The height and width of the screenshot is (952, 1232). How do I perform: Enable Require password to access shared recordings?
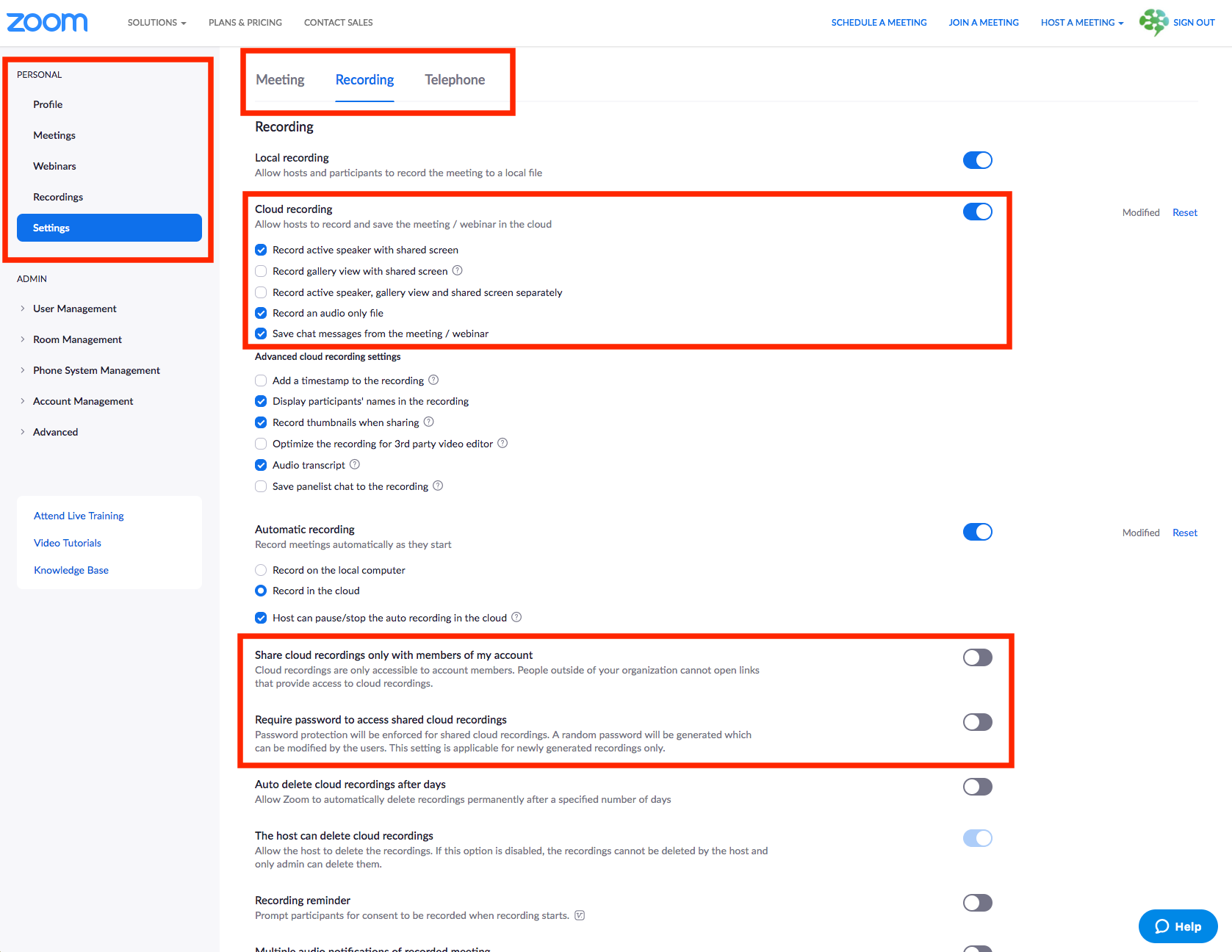click(978, 722)
